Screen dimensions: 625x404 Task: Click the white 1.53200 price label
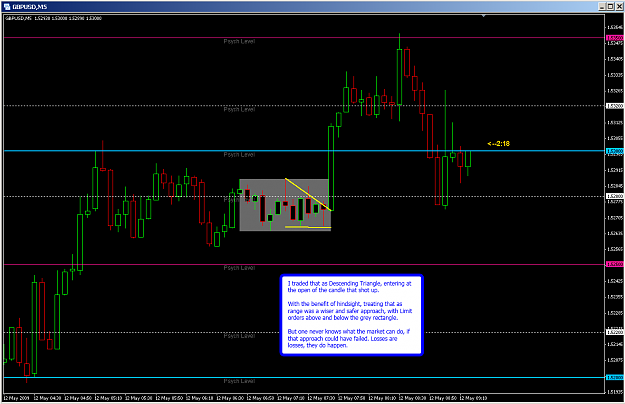coord(614,106)
